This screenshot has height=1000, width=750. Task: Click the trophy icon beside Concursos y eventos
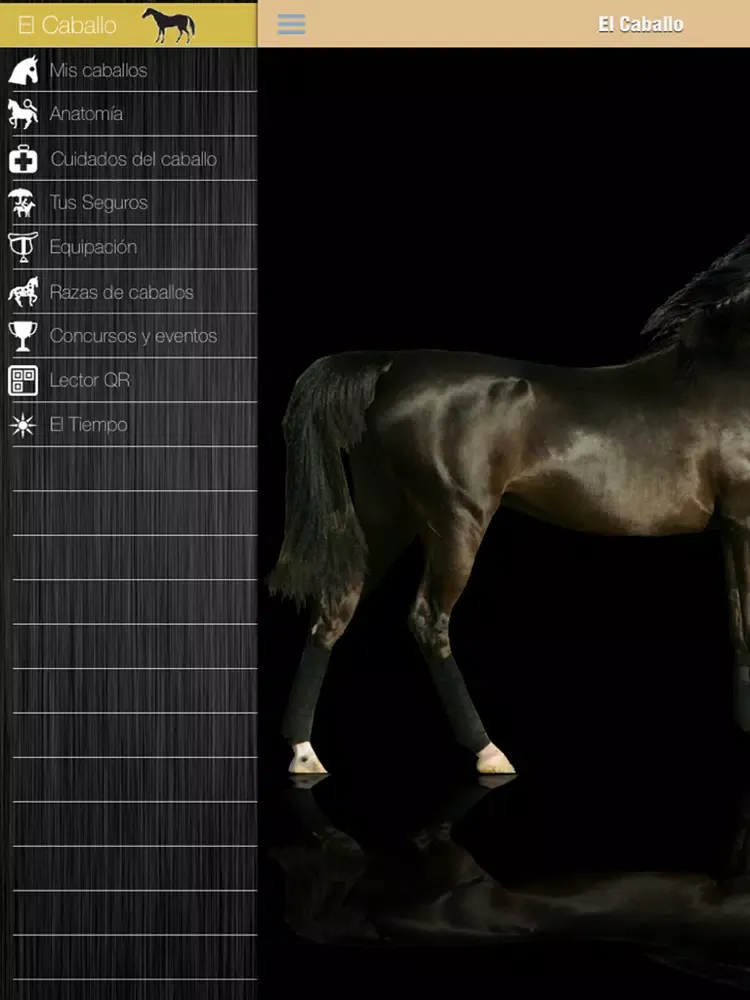(x=23, y=336)
